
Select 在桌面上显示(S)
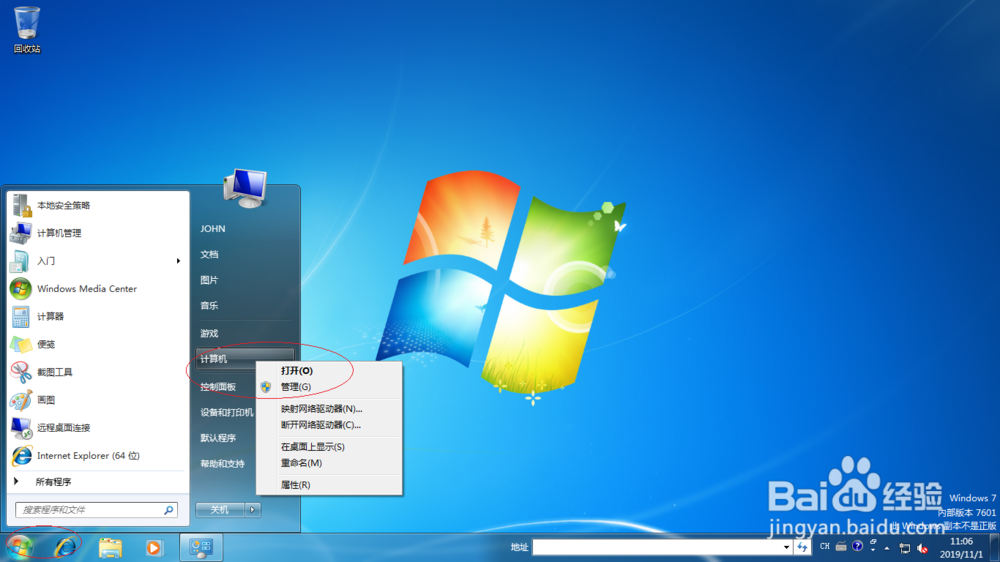click(329, 447)
